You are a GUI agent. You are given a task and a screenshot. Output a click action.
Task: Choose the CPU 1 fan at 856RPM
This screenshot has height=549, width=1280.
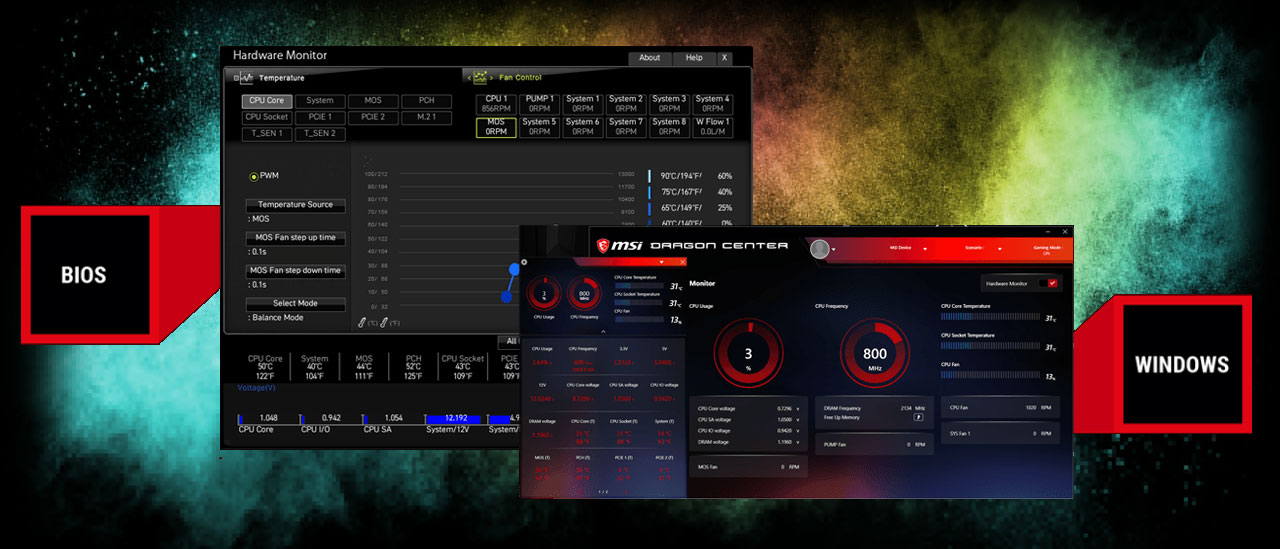[496, 104]
